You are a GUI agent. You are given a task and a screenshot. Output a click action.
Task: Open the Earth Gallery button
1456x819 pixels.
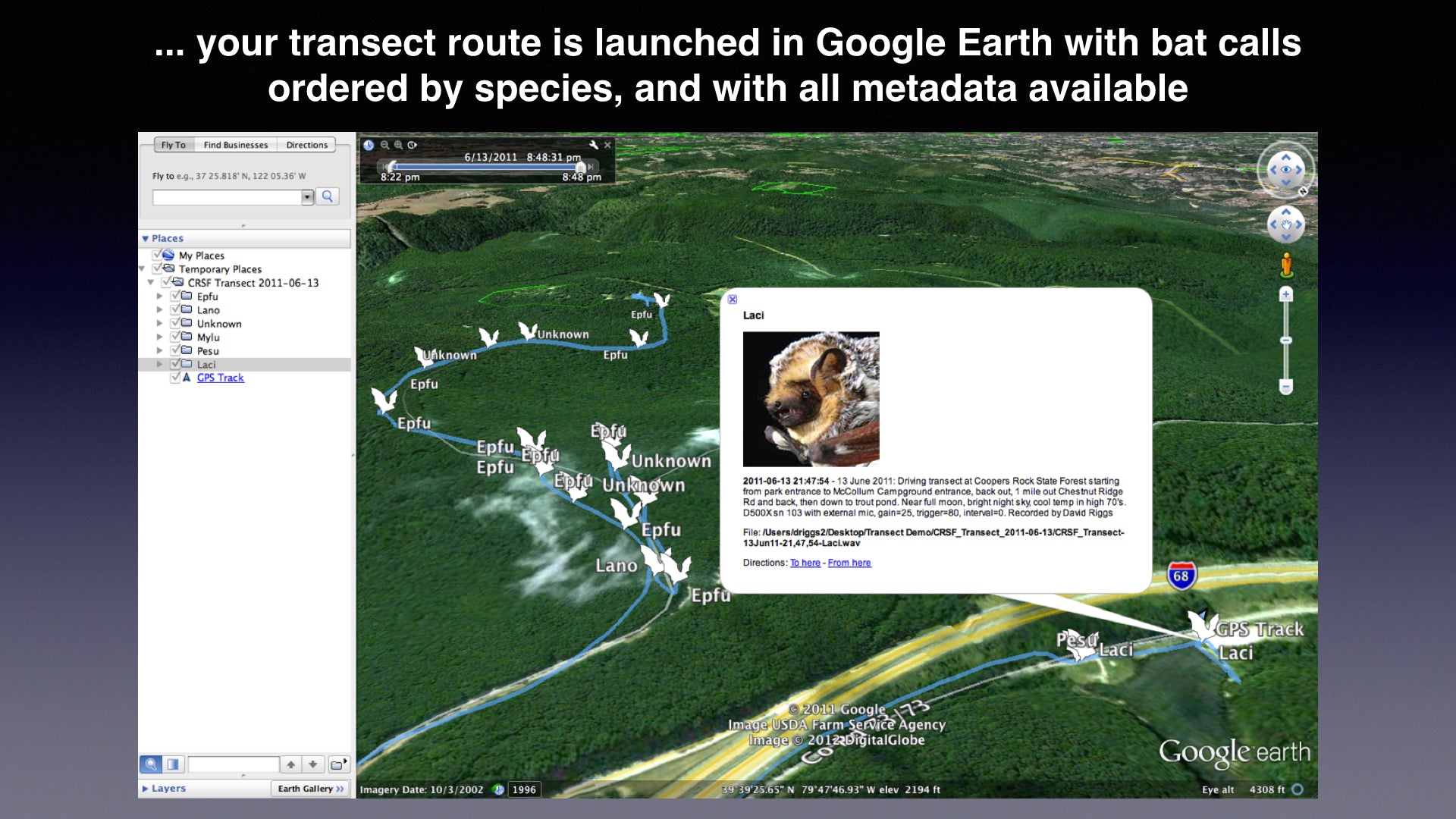(310, 789)
